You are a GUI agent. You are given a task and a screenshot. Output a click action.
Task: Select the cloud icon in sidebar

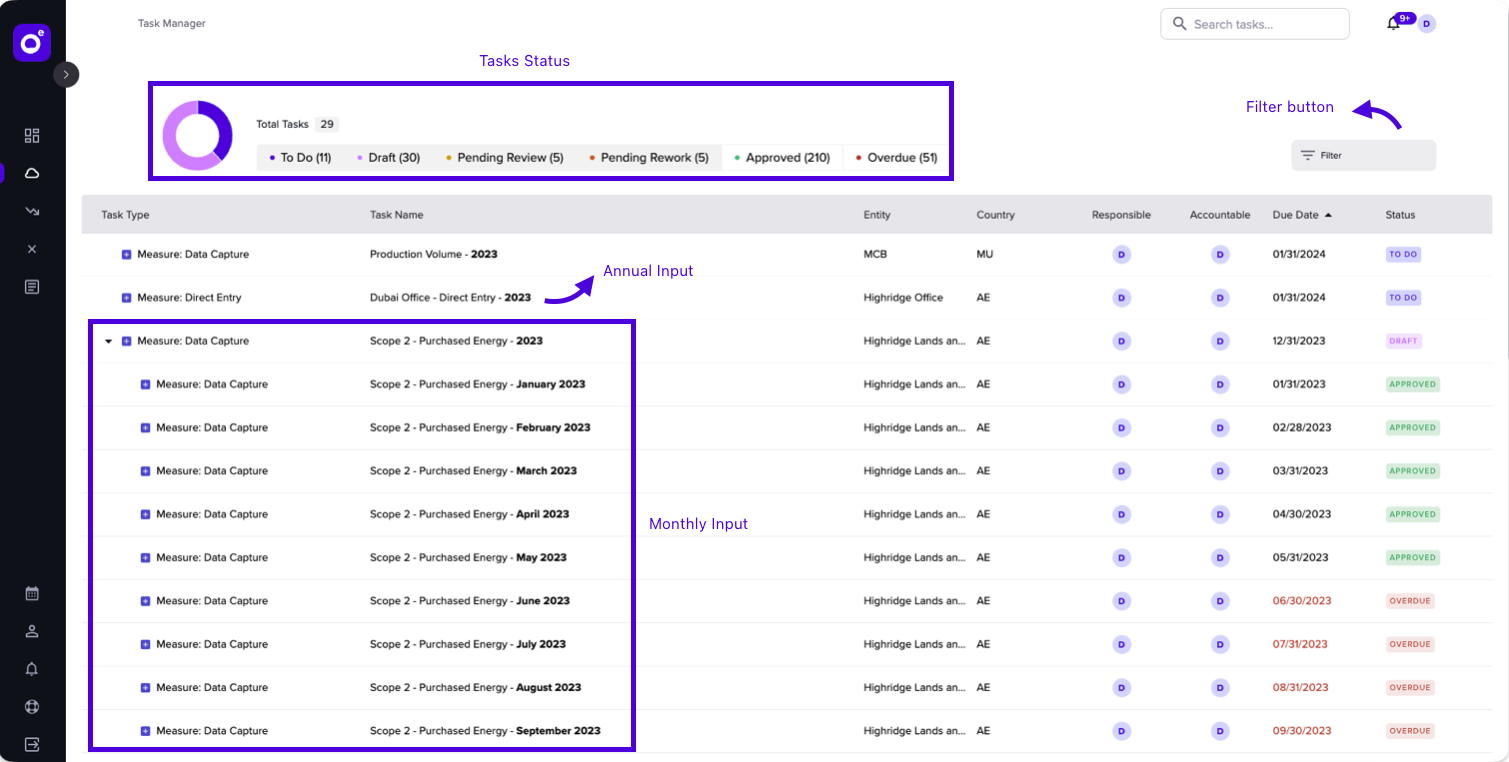pyautogui.click(x=32, y=174)
